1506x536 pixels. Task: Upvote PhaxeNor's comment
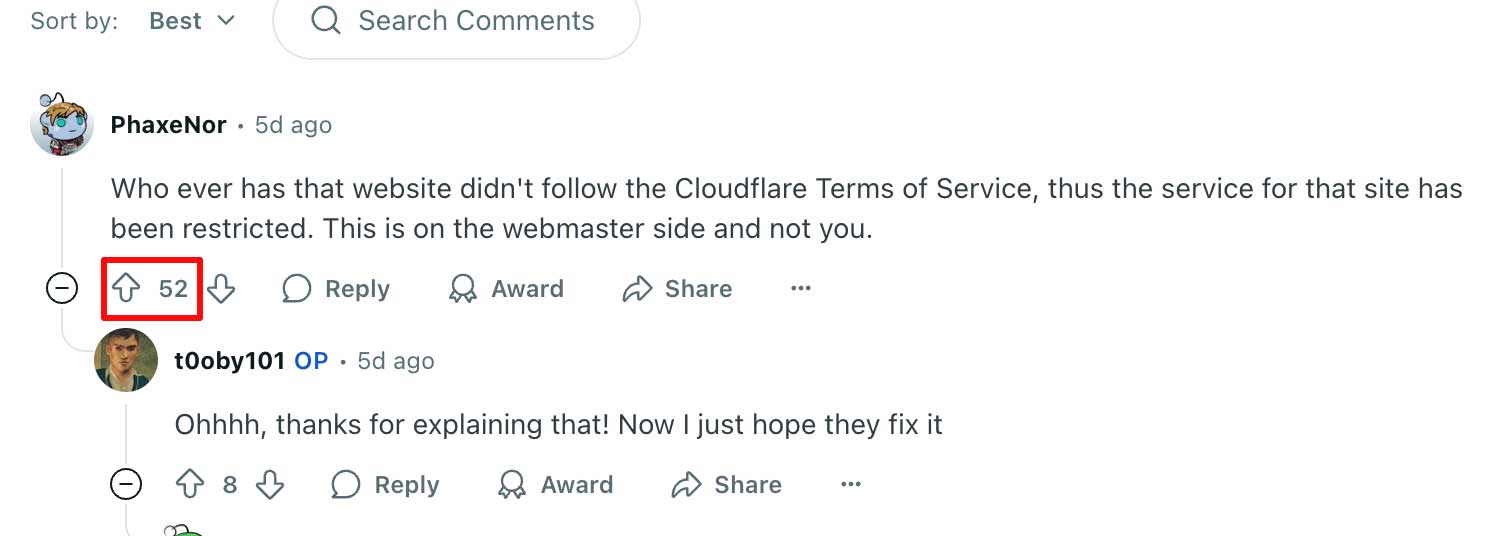pos(126,289)
